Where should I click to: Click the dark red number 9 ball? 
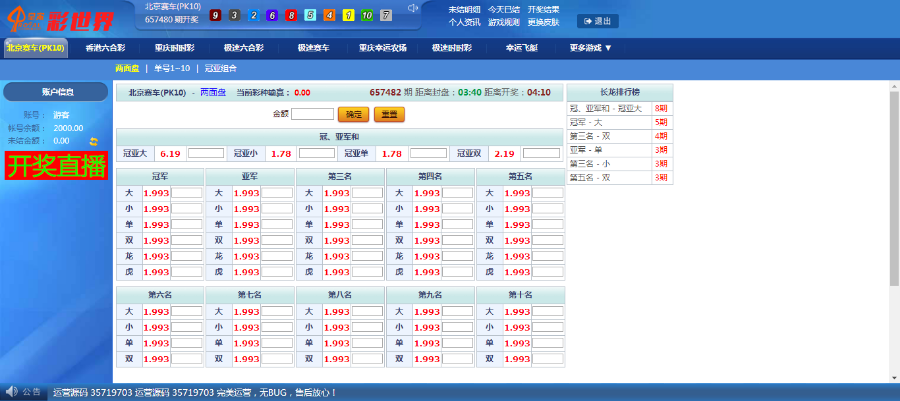coord(215,15)
